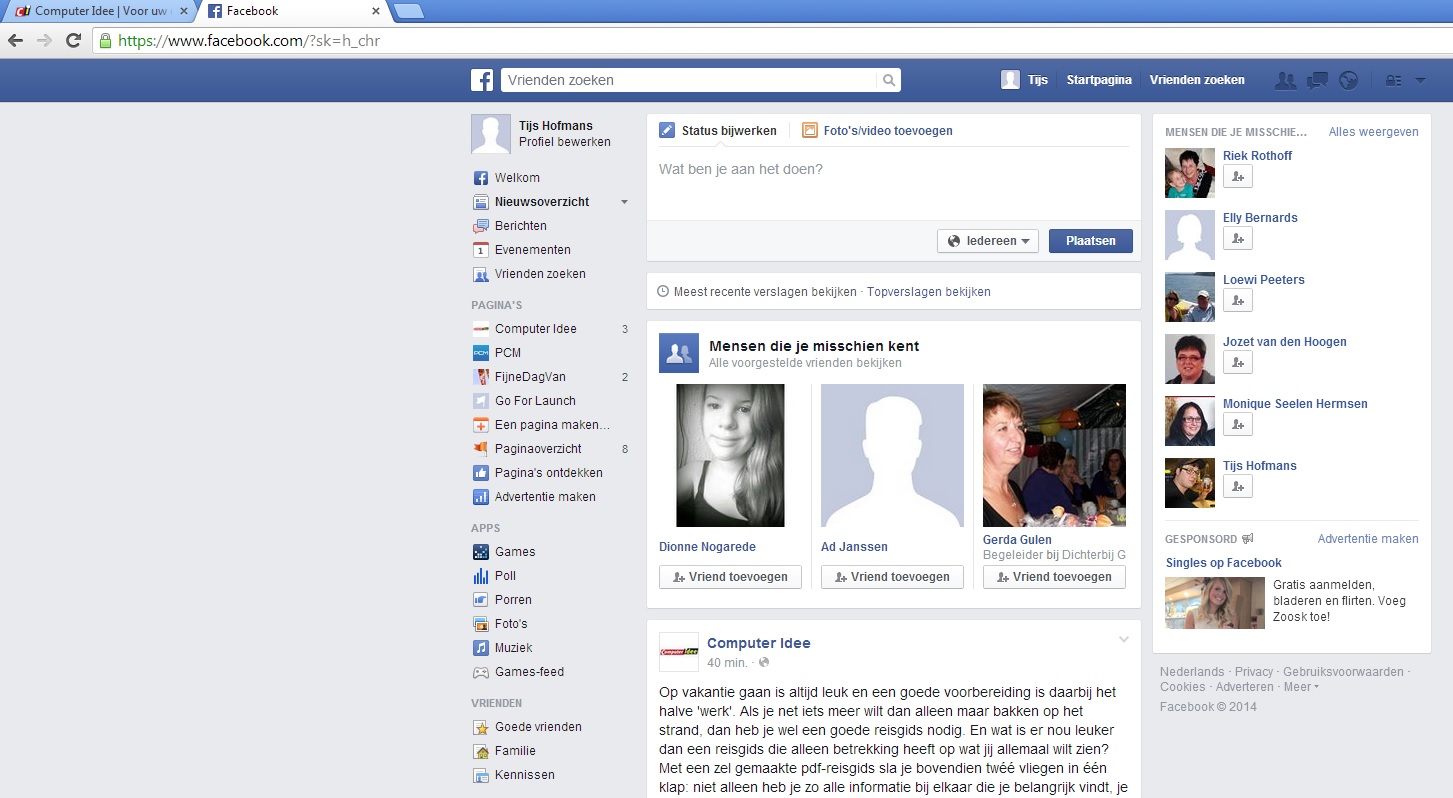The image size is (1453, 798).
Task: Select Status bijwerken tab
Action: coord(718,131)
